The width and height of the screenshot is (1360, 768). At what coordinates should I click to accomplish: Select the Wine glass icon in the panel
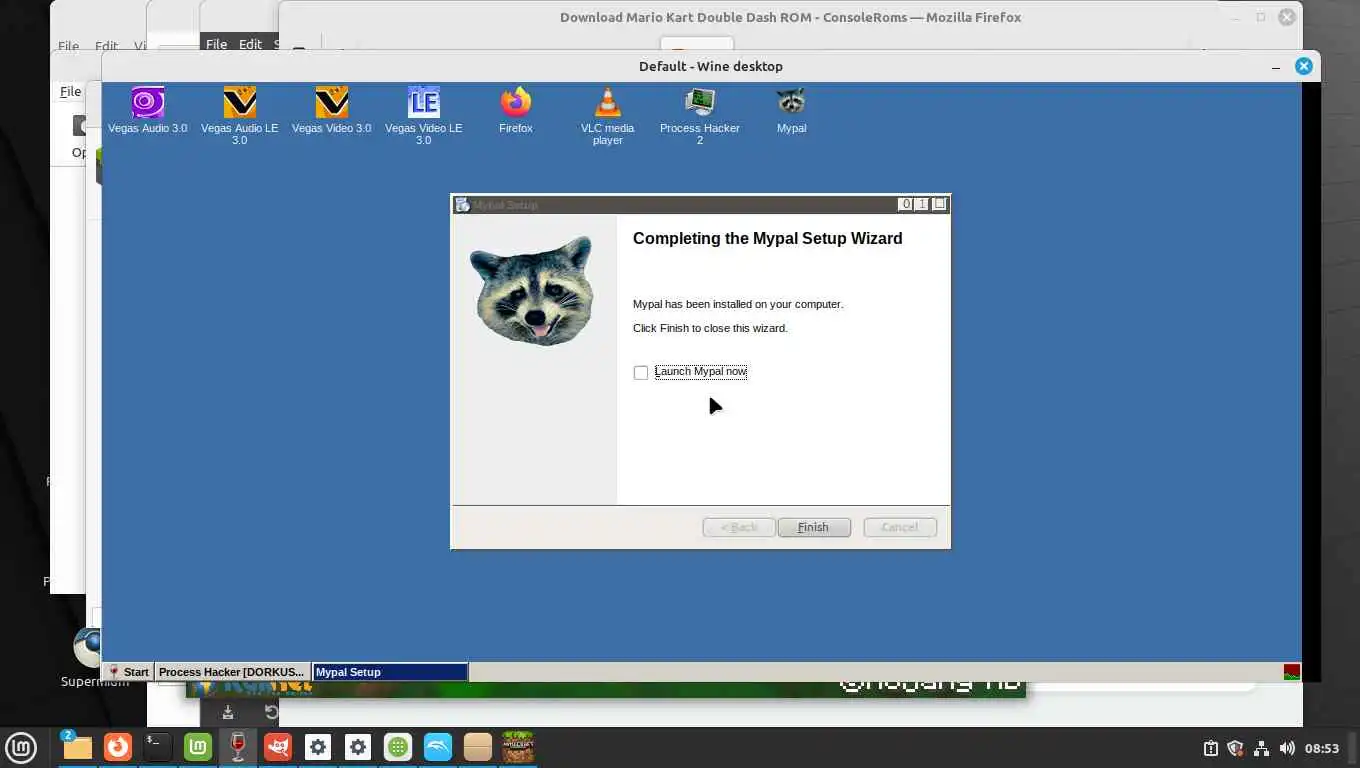click(x=238, y=747)
